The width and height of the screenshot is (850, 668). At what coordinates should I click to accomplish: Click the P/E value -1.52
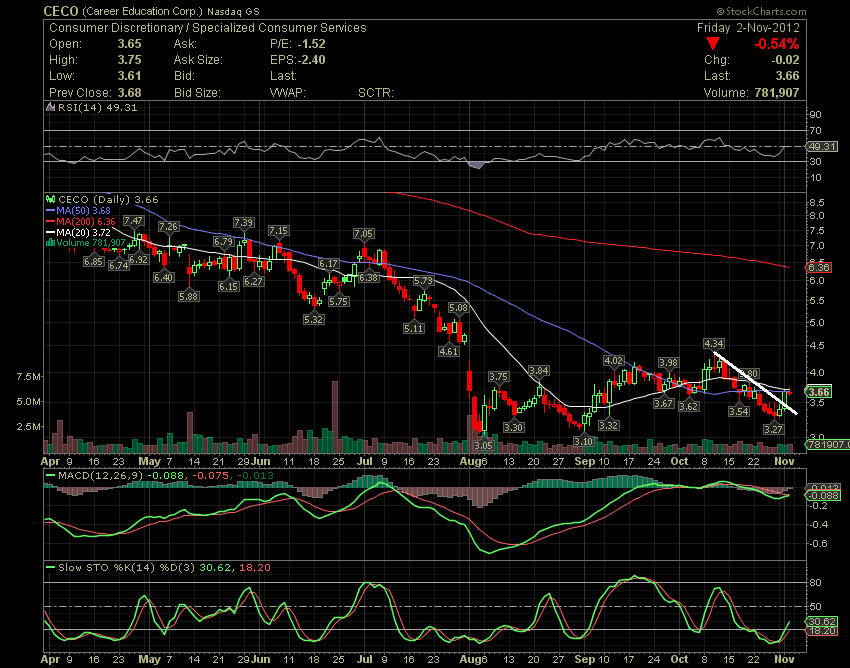pyautogui.click(x=311, y=44)
